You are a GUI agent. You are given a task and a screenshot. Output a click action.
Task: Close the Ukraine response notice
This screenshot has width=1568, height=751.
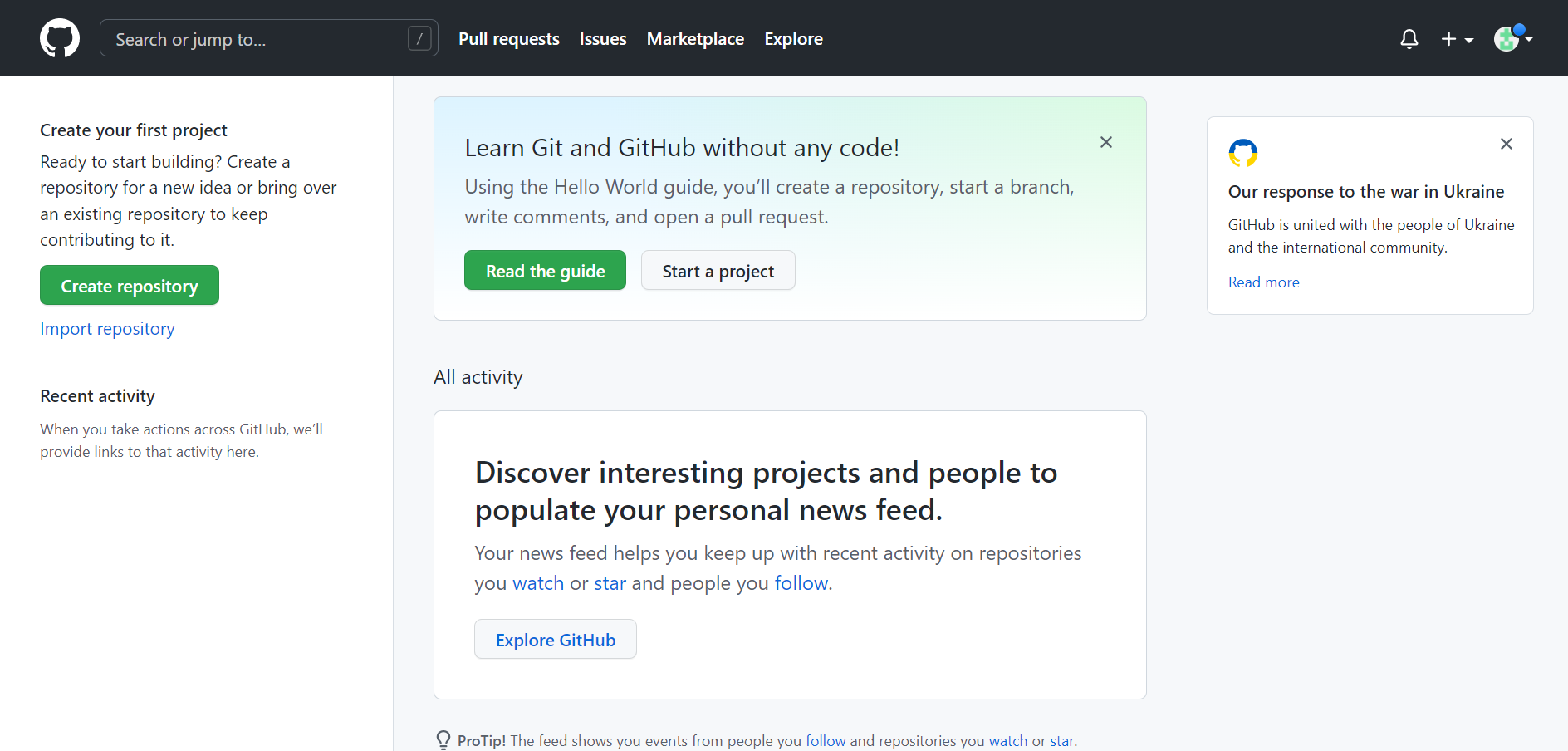pos(1506,144)
